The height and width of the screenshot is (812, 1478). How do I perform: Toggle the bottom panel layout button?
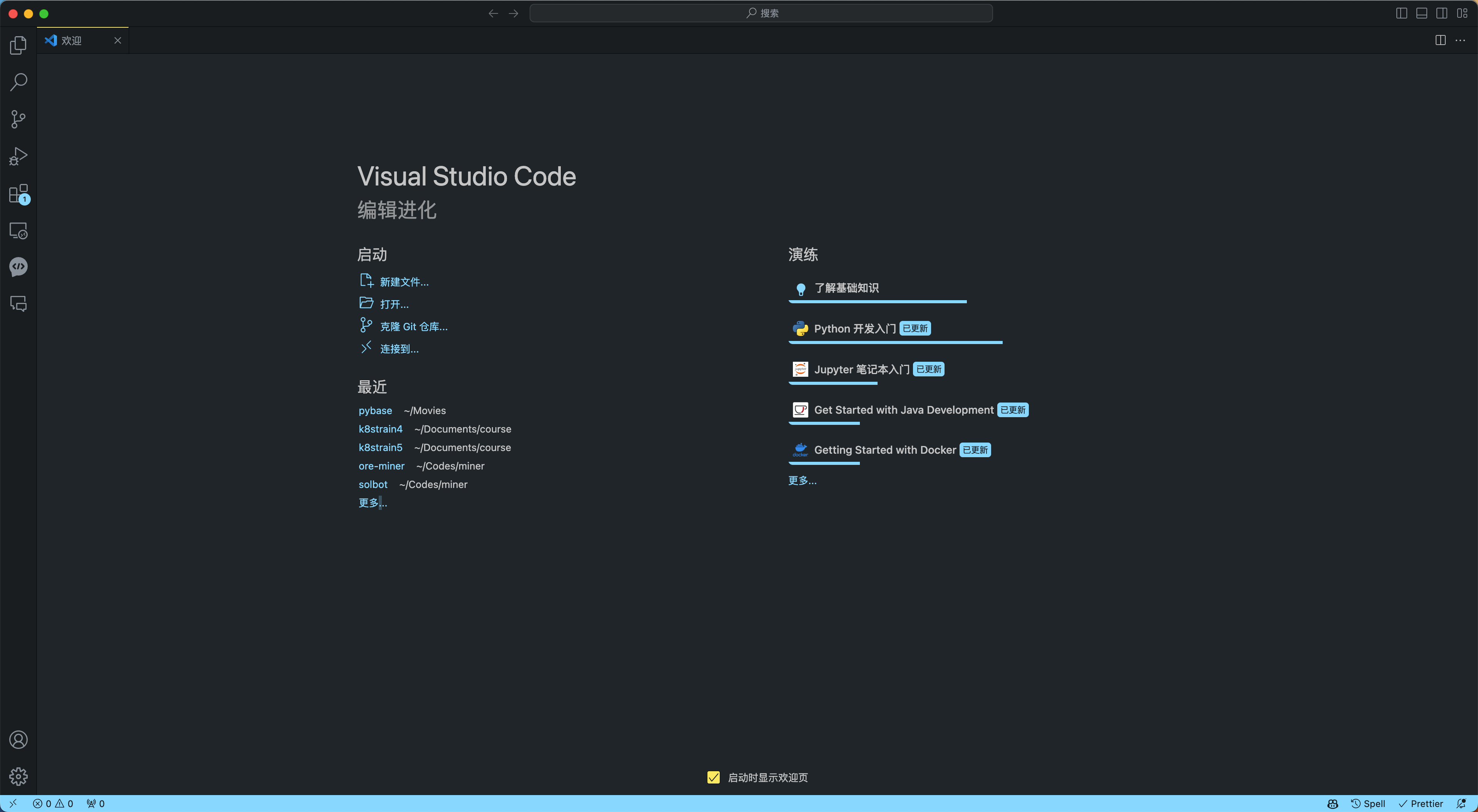coord(1422,13)
